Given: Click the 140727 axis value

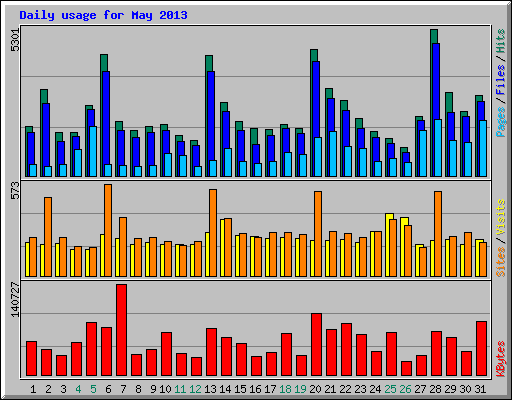Looking at the screenshot, I should [x=15, y=300].
